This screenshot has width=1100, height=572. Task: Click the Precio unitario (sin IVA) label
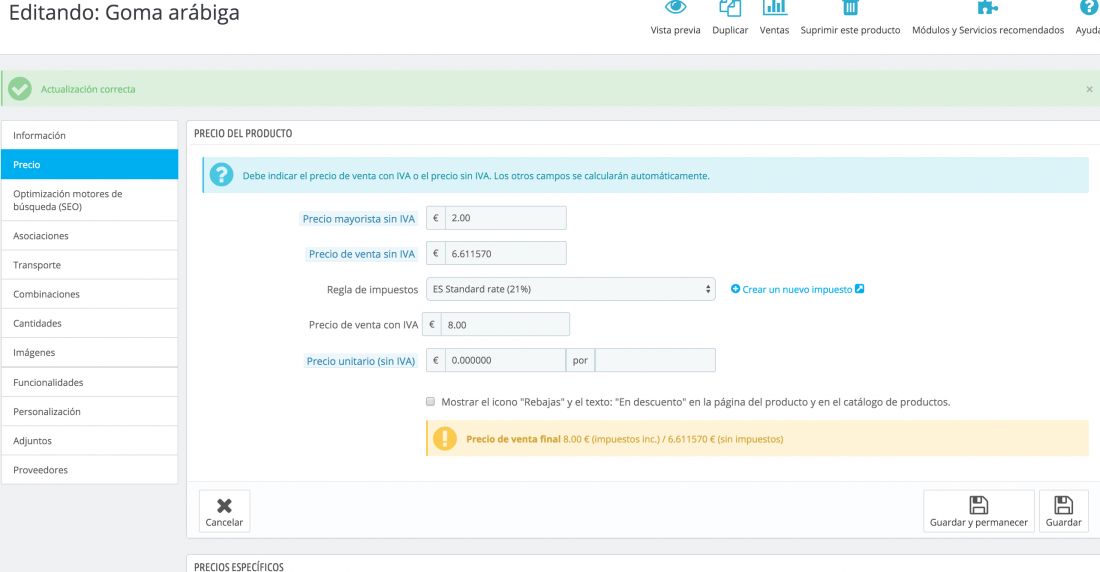(361, 361)
